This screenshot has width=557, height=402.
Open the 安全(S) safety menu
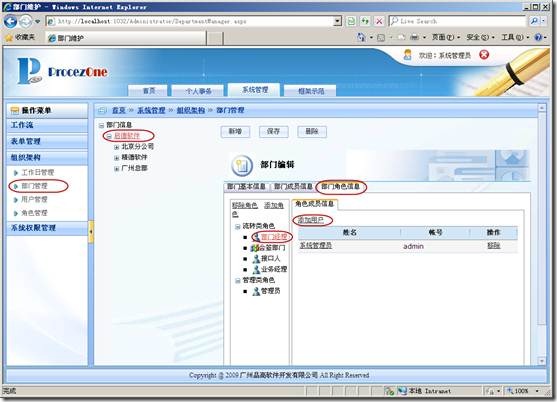(480, 37)
